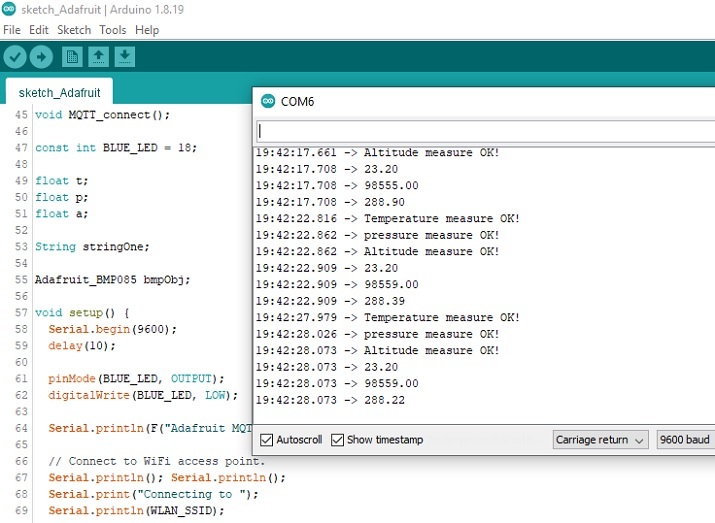This screenshot has width=715, height=523.
Task: Click 'Temperature measure OK!' at 19:42:22.816
Action: (x=442, y=218)
